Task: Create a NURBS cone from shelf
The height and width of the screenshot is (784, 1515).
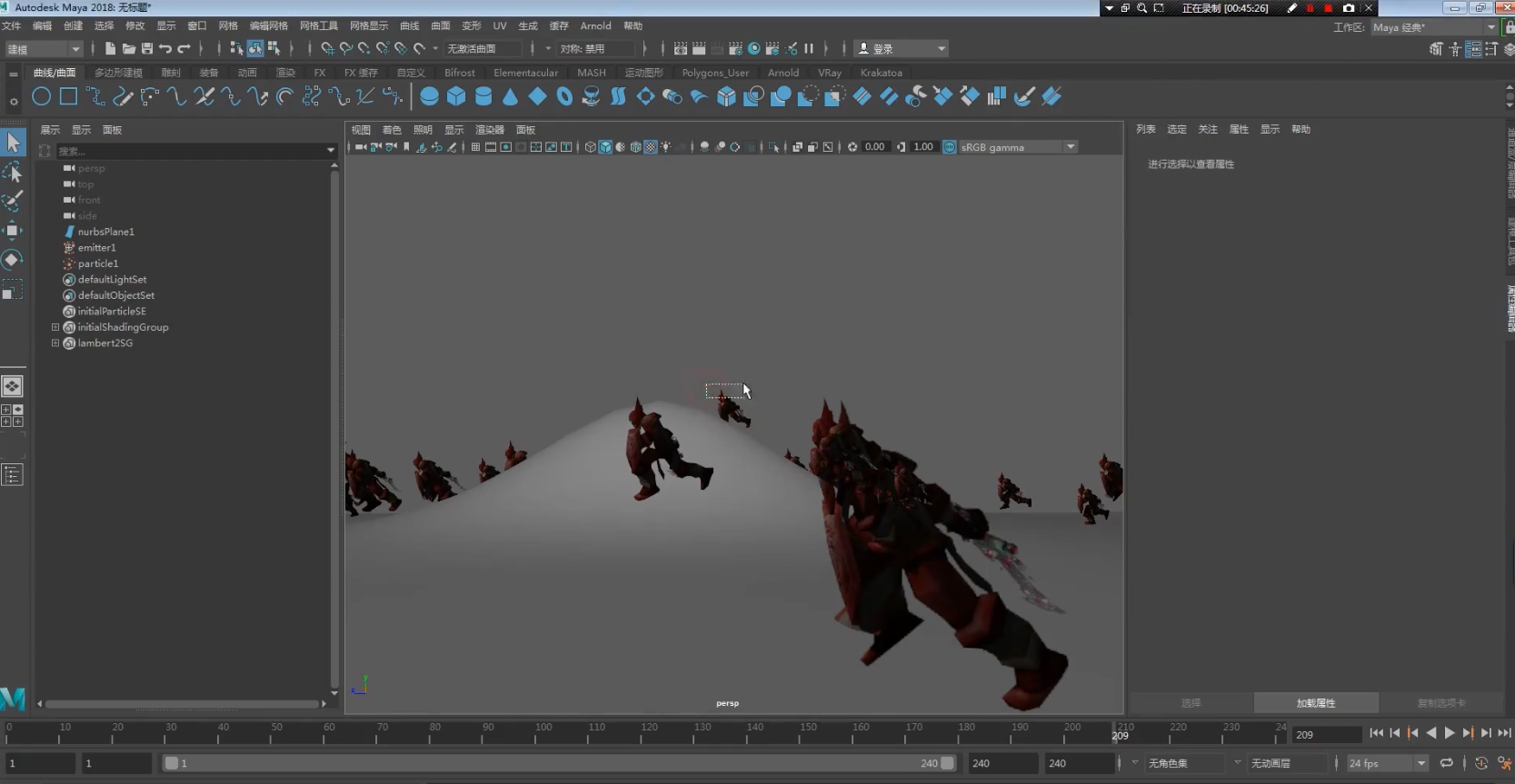Action: pyautogui.click(x=511, y=96)
